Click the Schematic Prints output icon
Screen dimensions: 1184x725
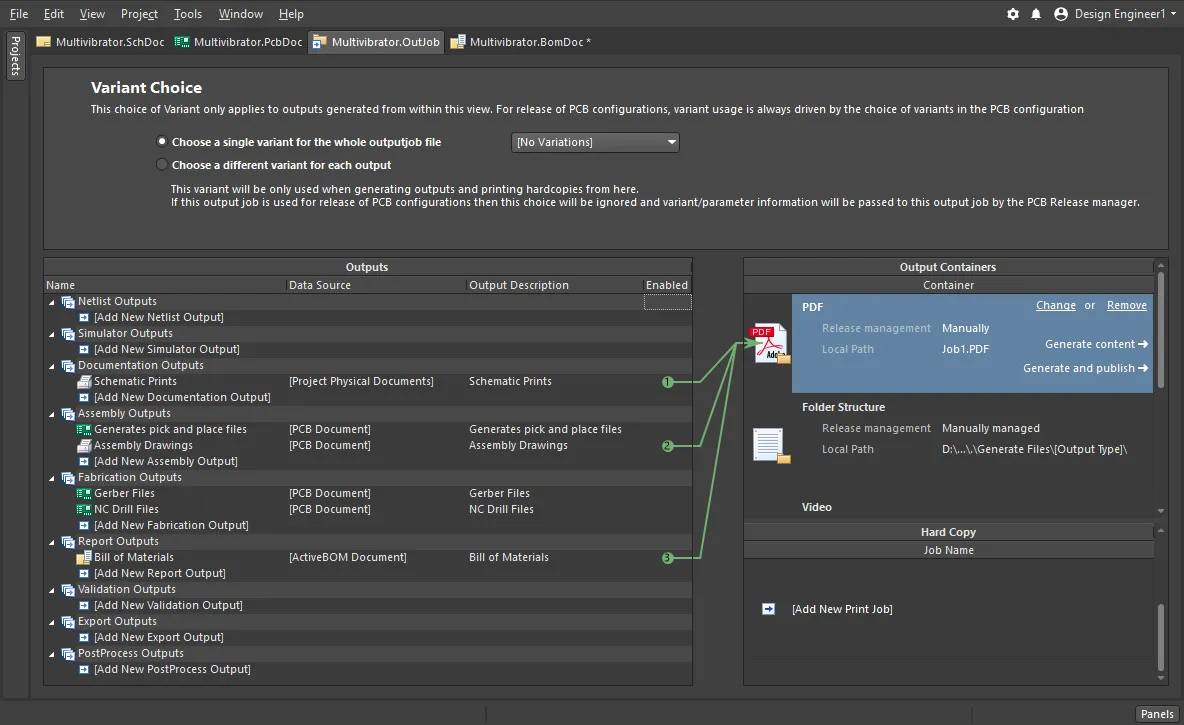pos(84,381)
